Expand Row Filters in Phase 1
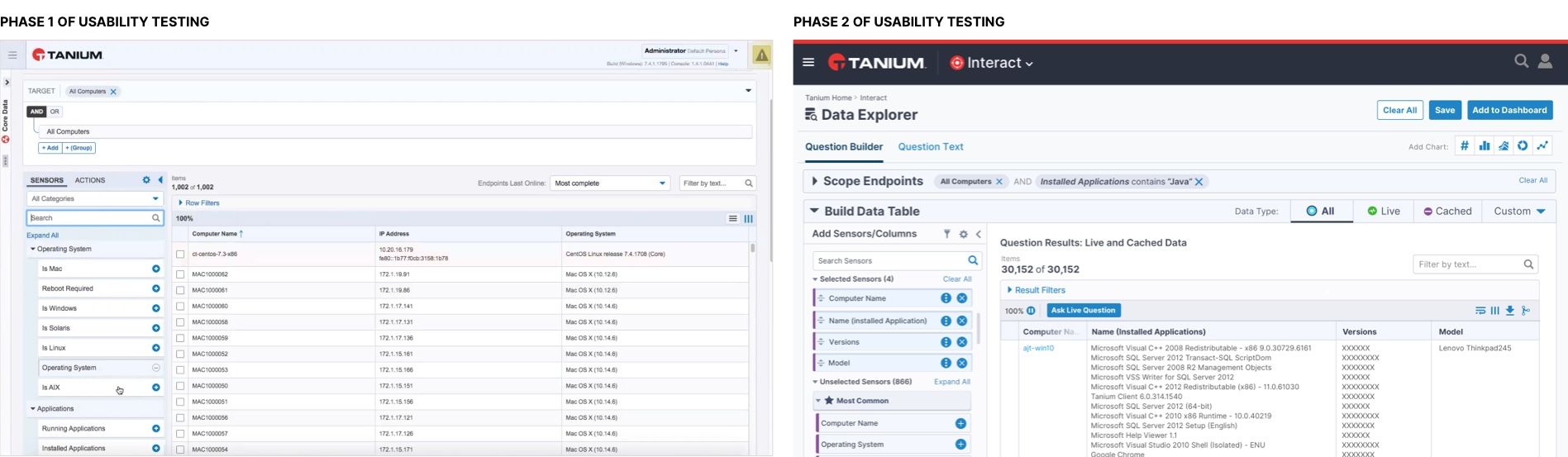Screen dimensions: 1568x457 [198, 202]
